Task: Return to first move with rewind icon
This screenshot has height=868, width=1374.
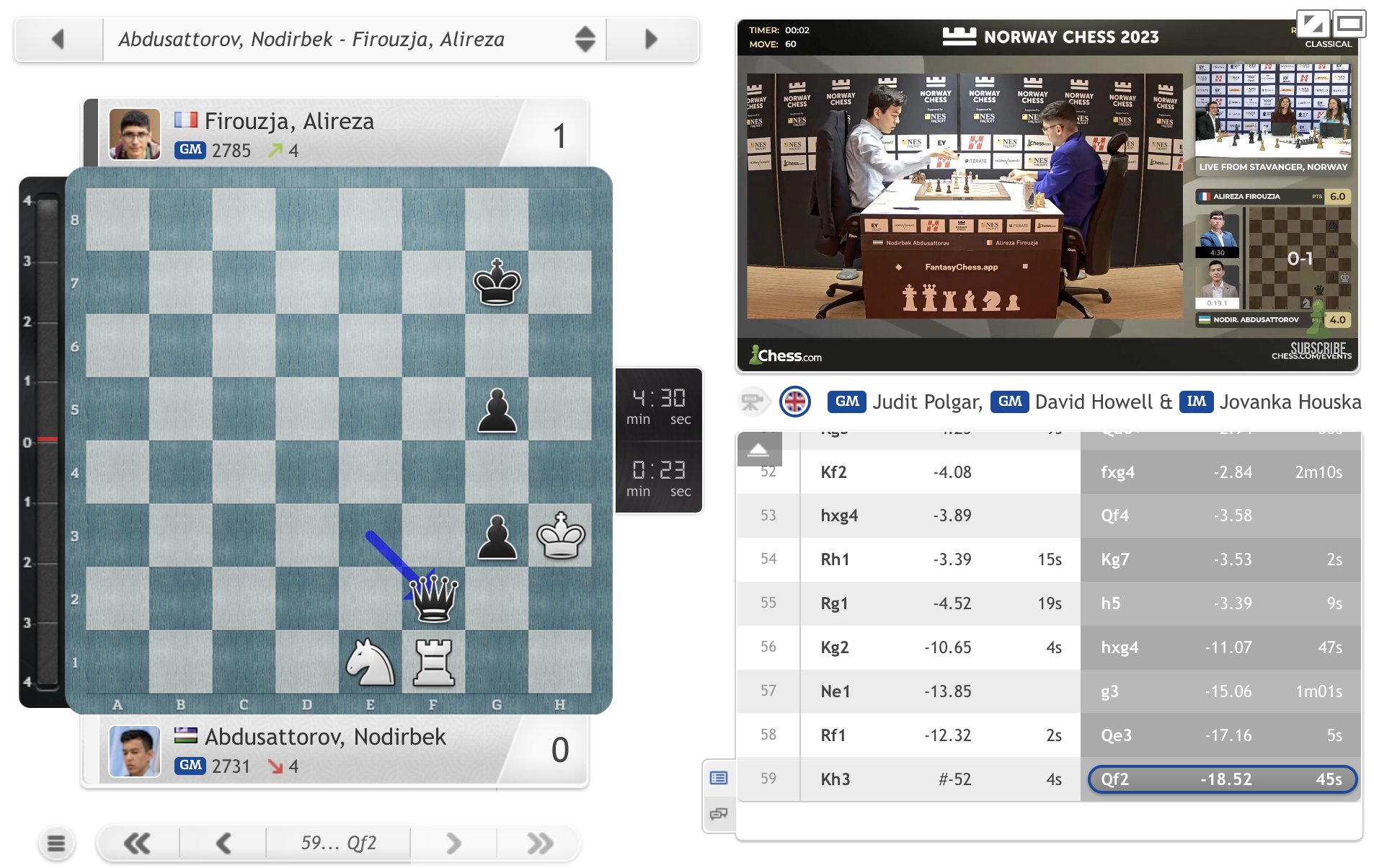Action: 138,842
